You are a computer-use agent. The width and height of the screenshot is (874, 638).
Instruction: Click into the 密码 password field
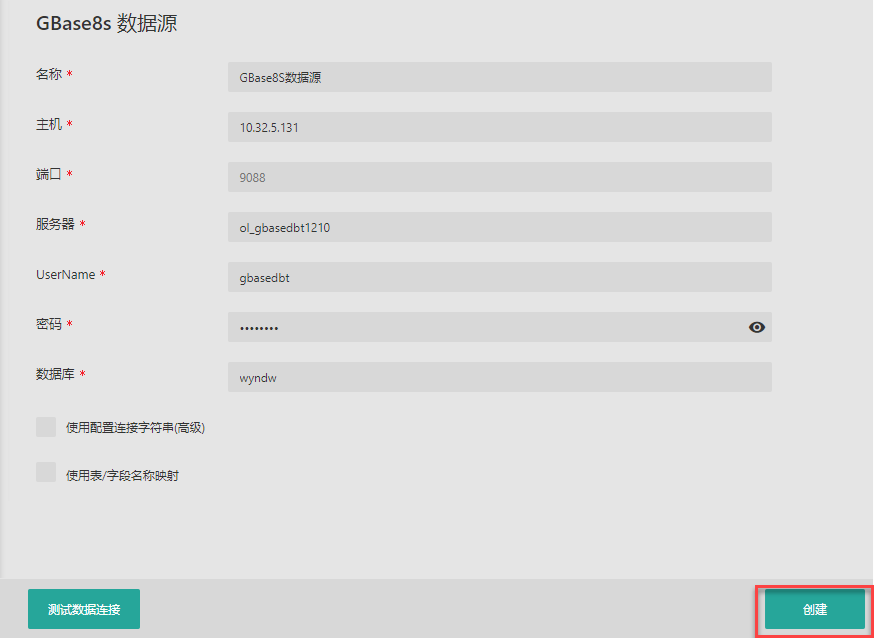click(499, 327)
